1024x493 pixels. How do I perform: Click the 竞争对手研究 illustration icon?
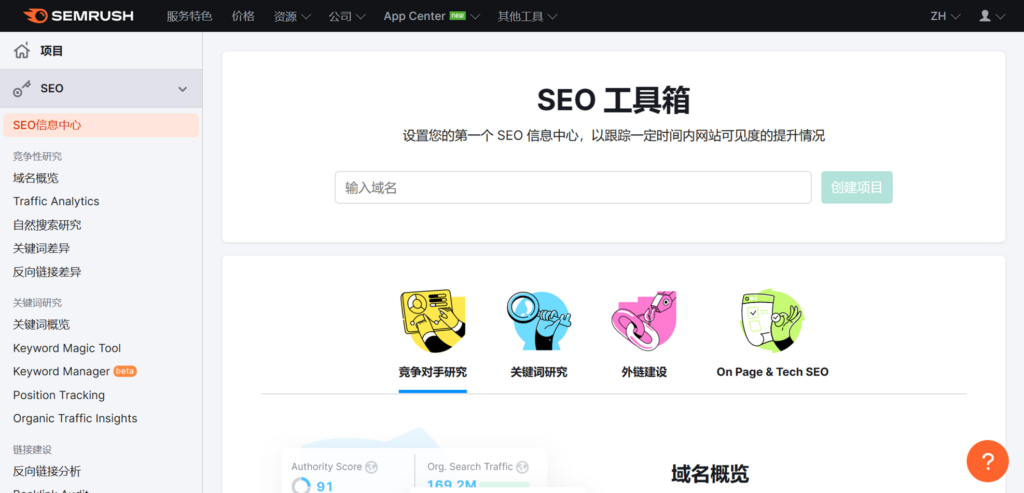tap(432, 323)
